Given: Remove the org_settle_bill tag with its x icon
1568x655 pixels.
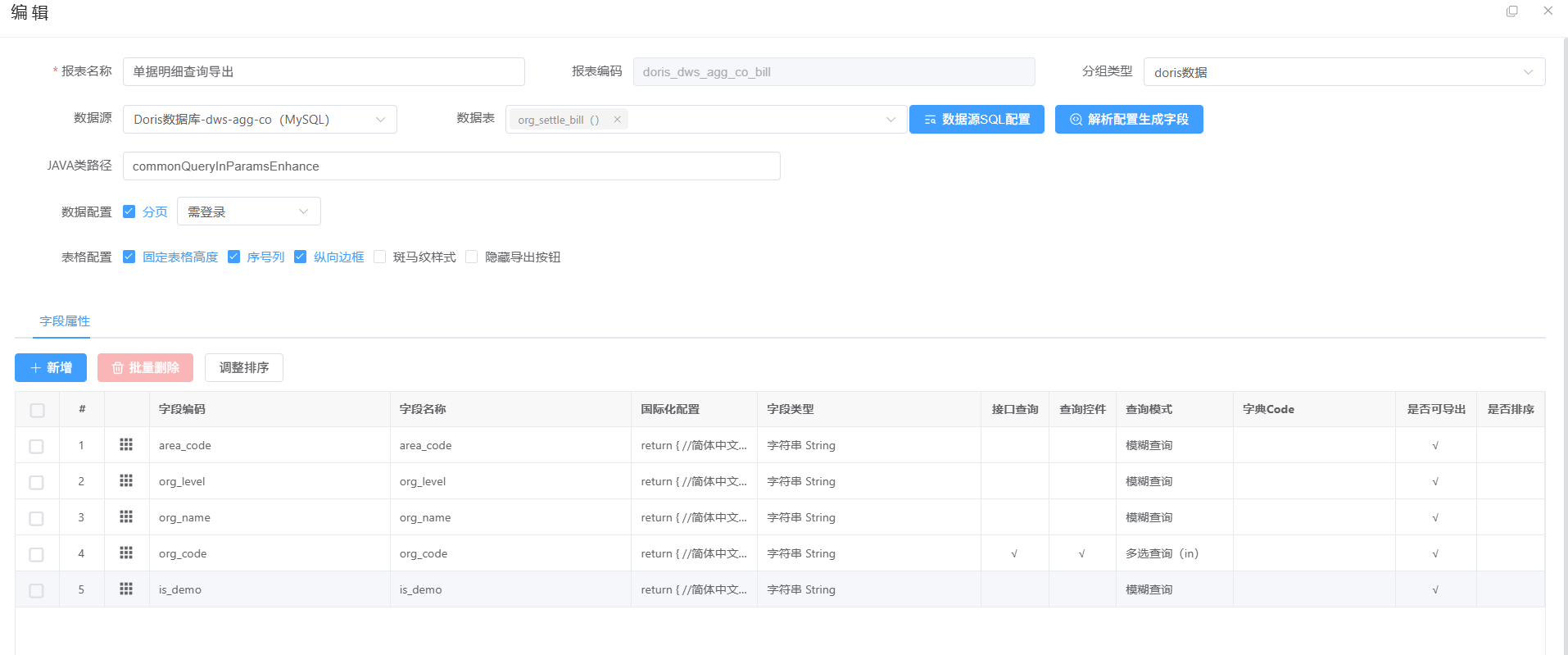Looking at the screenshot, I should (617, 120).
